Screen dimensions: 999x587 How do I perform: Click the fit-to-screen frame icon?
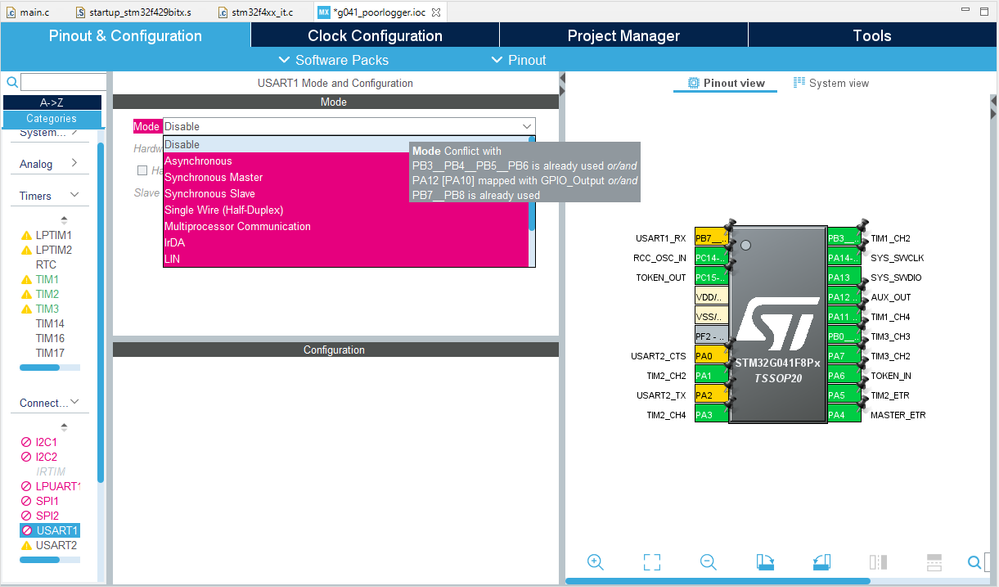[652, 562]
